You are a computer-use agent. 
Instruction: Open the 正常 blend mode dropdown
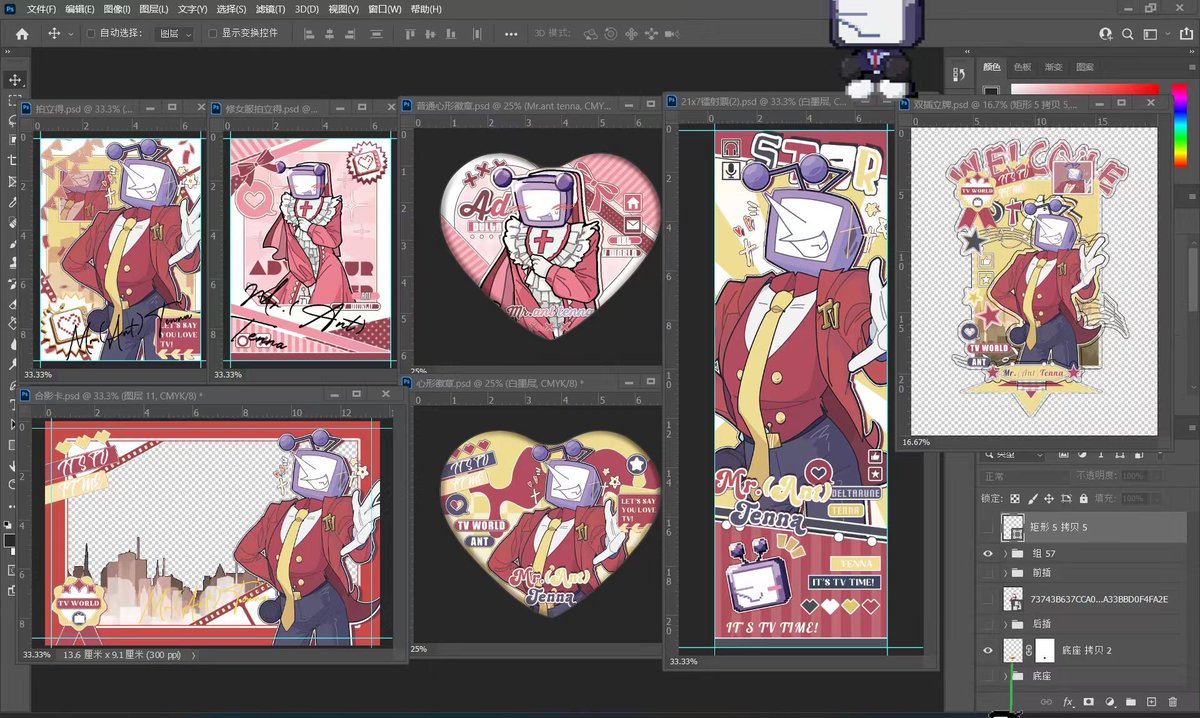click(x=1025, y=476)
